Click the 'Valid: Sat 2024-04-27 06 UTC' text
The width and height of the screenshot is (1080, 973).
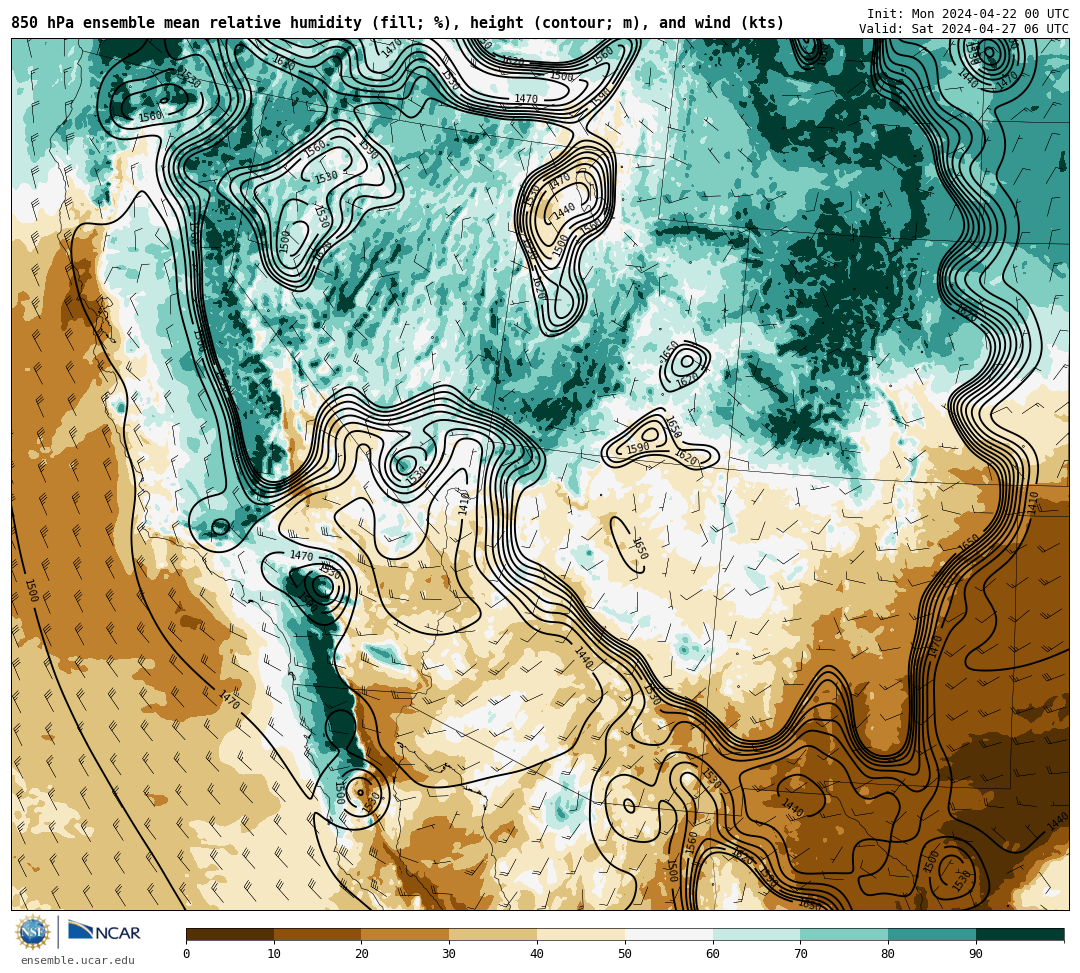click(964, 29)
